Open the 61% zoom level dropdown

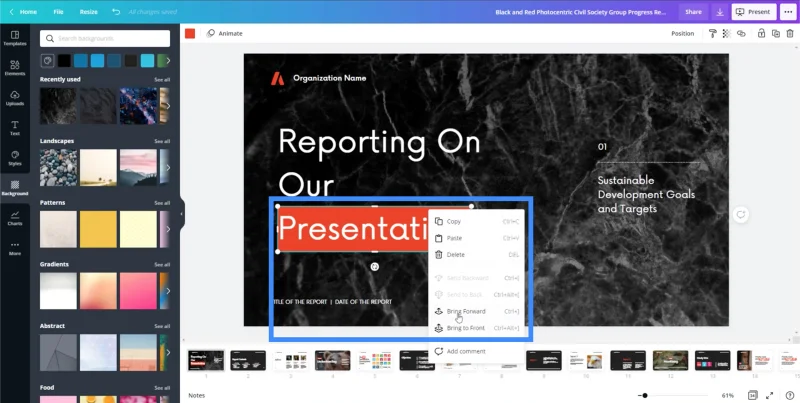coord(728,395)
